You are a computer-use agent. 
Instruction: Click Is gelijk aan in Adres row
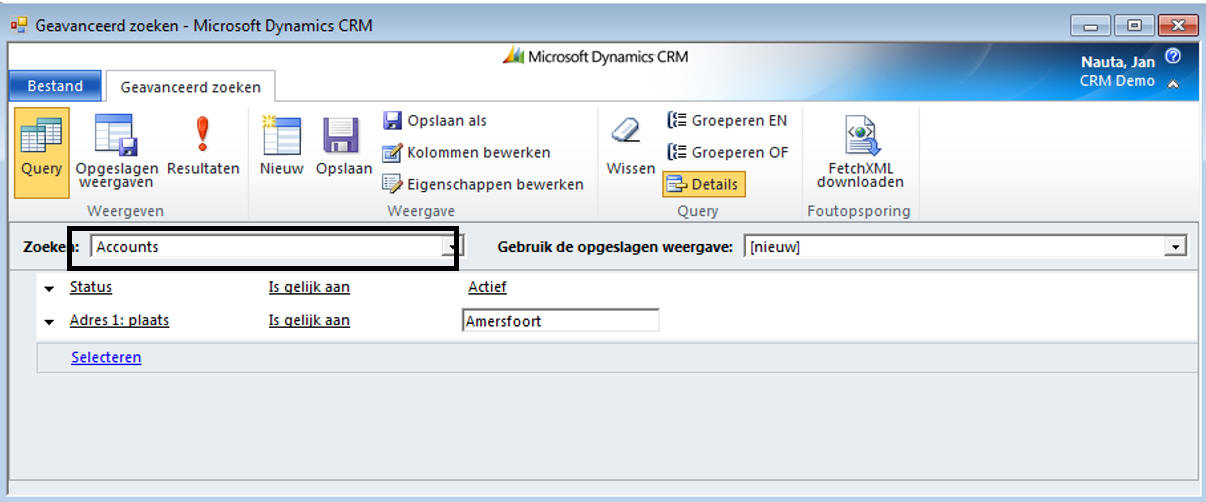[309, 320]
